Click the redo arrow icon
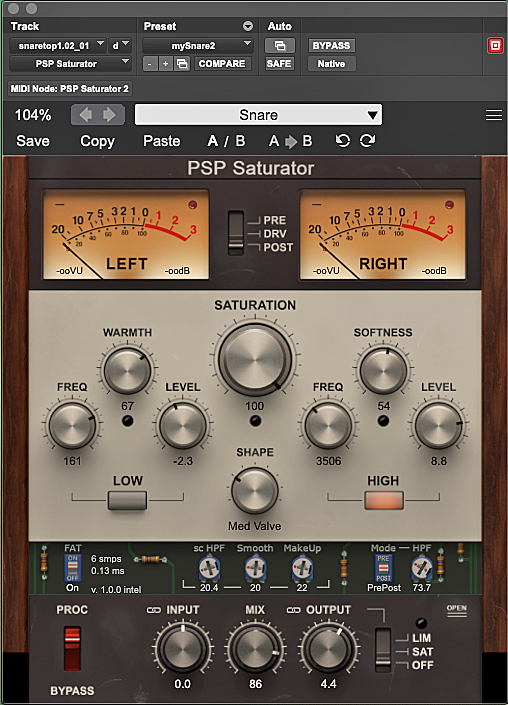The width and height of the screenshot is (508, 705). 367,141
